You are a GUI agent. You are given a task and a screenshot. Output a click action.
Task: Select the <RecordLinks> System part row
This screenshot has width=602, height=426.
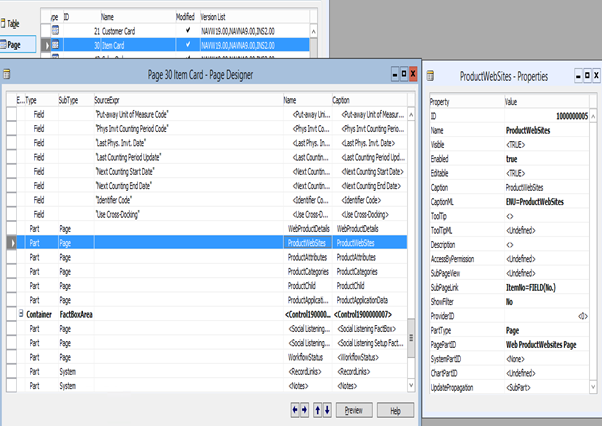(212, 371)
